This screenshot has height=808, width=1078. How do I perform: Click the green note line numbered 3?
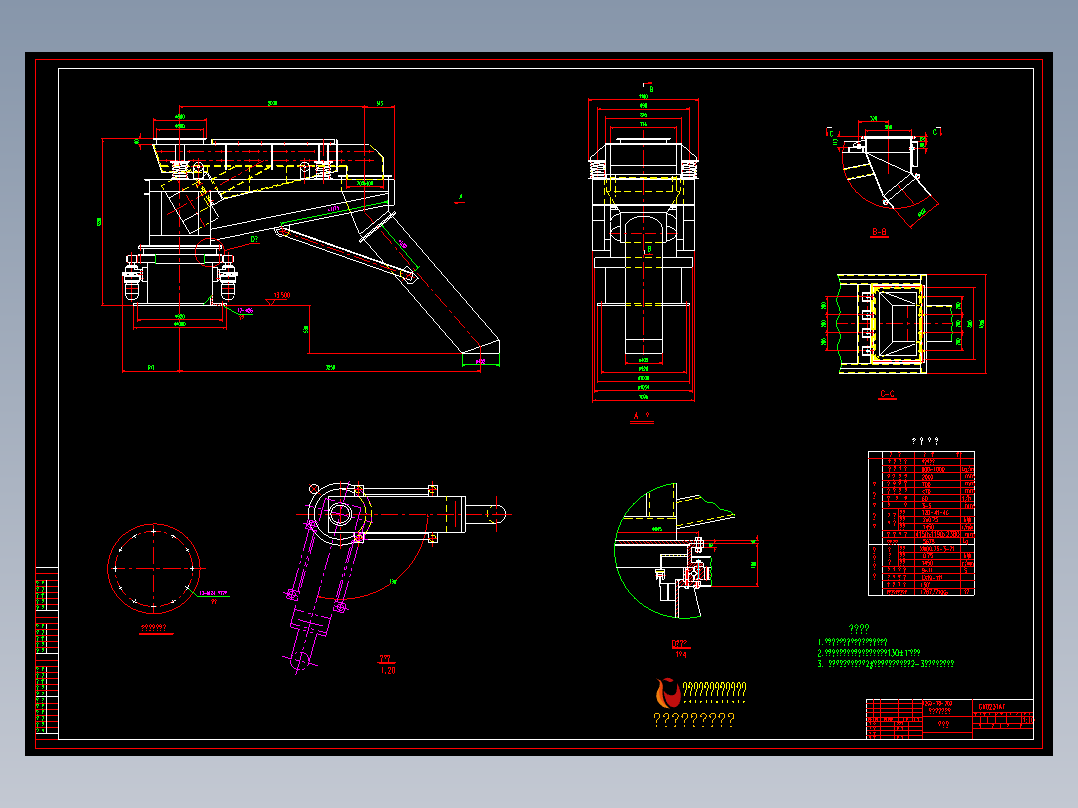(x=886, y=664)
